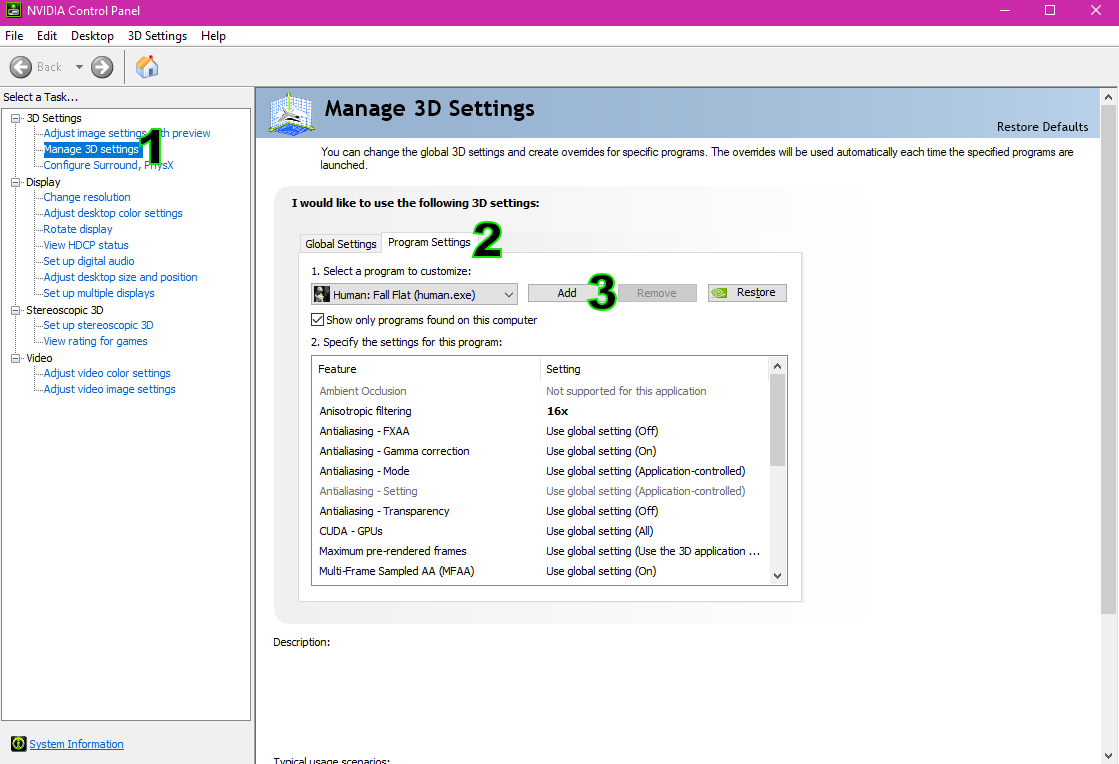Open the Help menu
1119x764 pixels.
[213, 36]
